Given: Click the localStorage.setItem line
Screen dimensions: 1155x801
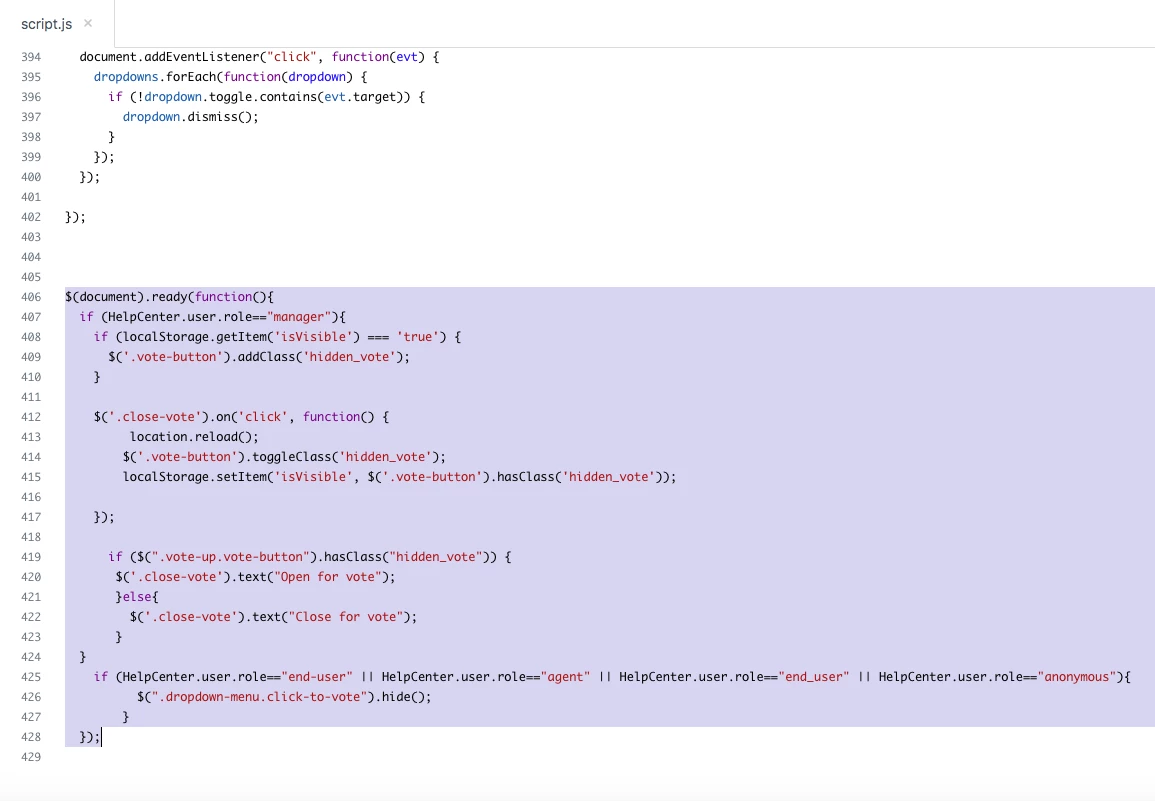Looking at the screenshot, I should 399,477.
